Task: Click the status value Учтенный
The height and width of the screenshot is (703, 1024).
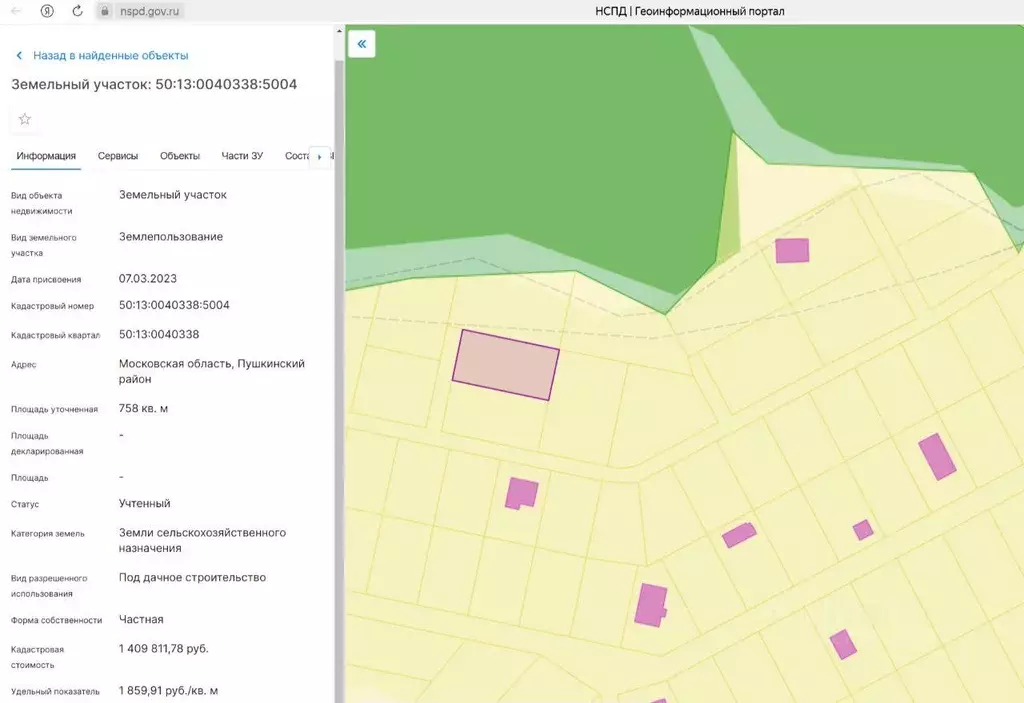Action: tap(144, 503)
